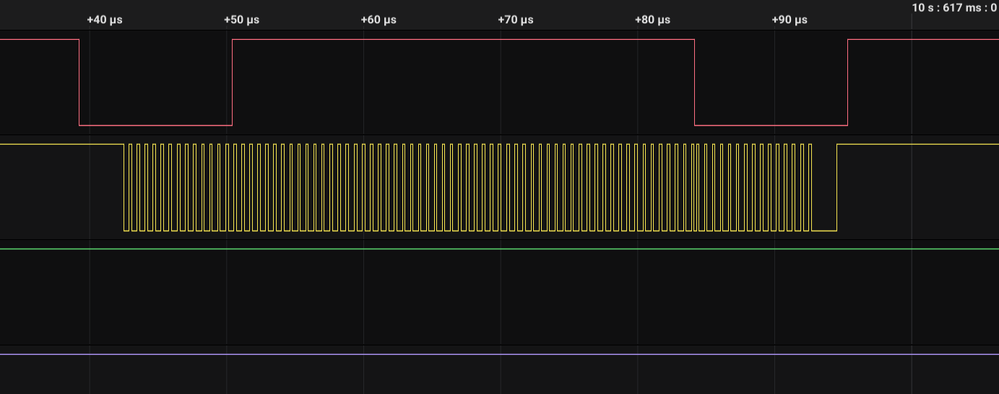The width and height of the screenshot is (999, 394).
Task: Click the +90 µs time marker
Action: pyautogui.click(x=789, y=20)
